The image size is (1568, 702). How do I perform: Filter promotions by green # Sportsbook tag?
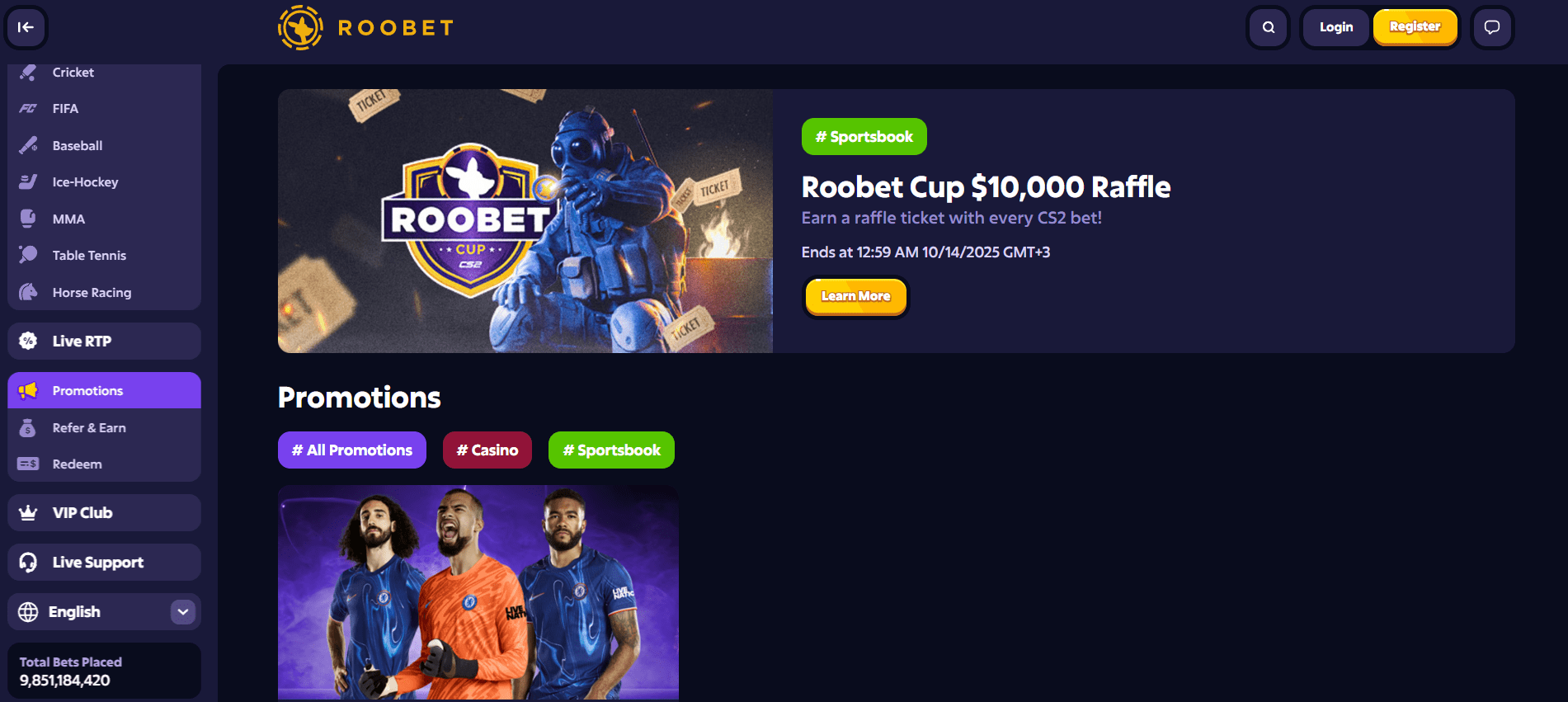611,450
